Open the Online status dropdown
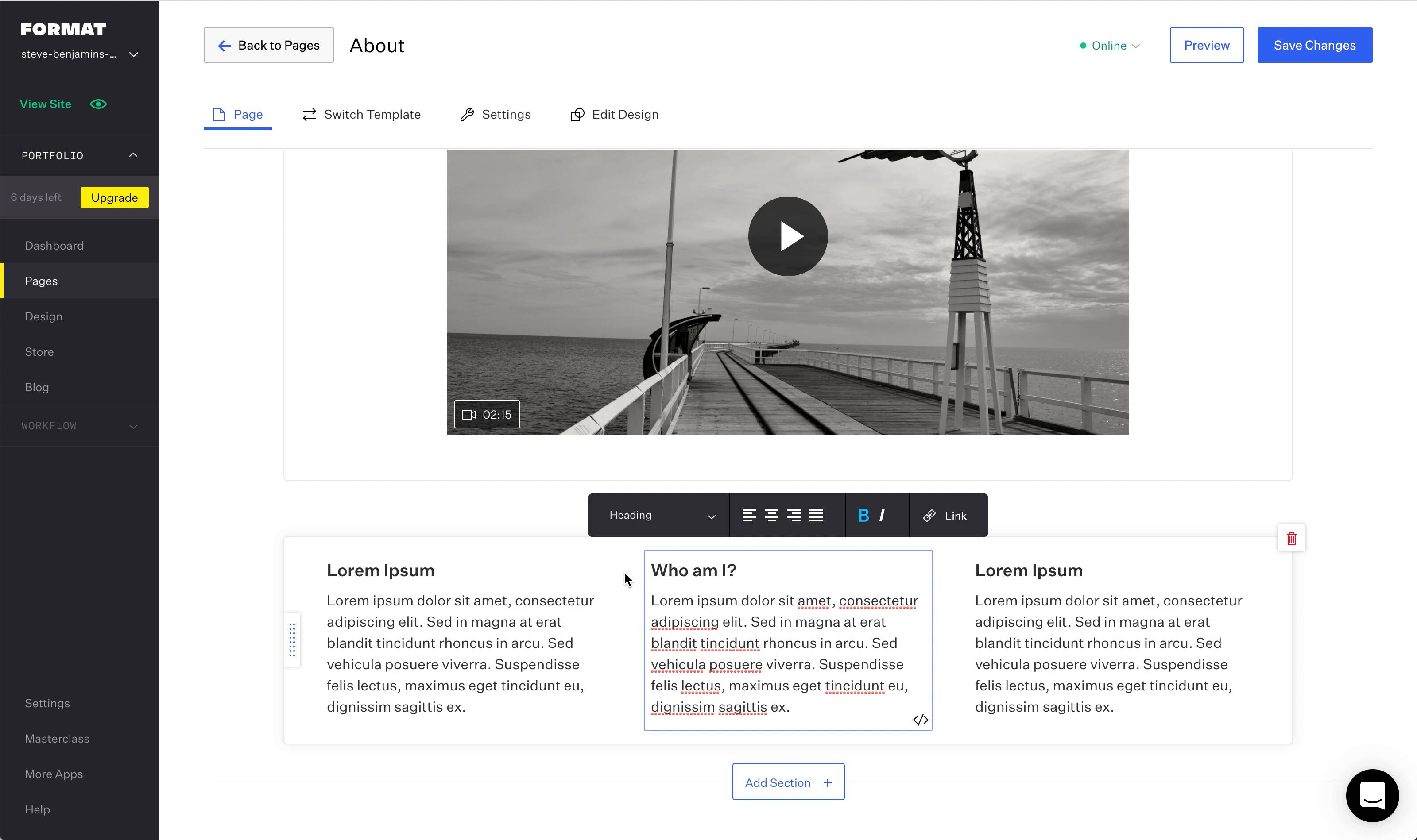Screen dimensions: 1417x840 click(x=1110, y=45)
